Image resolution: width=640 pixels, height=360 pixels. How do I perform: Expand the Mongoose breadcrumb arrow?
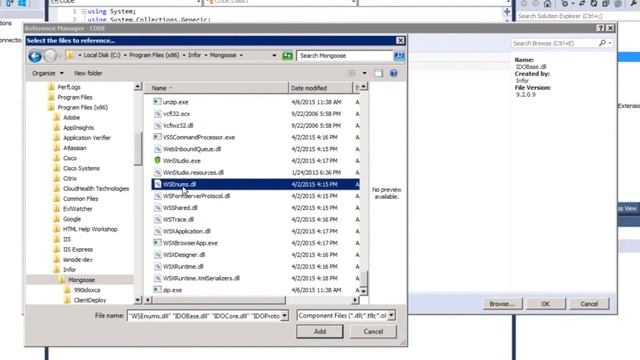click(241, 55)
